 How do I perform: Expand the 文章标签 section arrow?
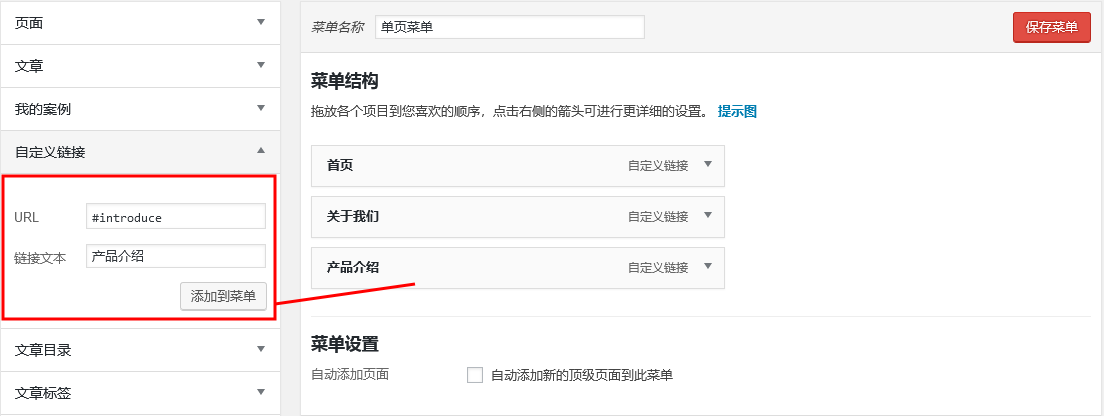pos(261,392)
